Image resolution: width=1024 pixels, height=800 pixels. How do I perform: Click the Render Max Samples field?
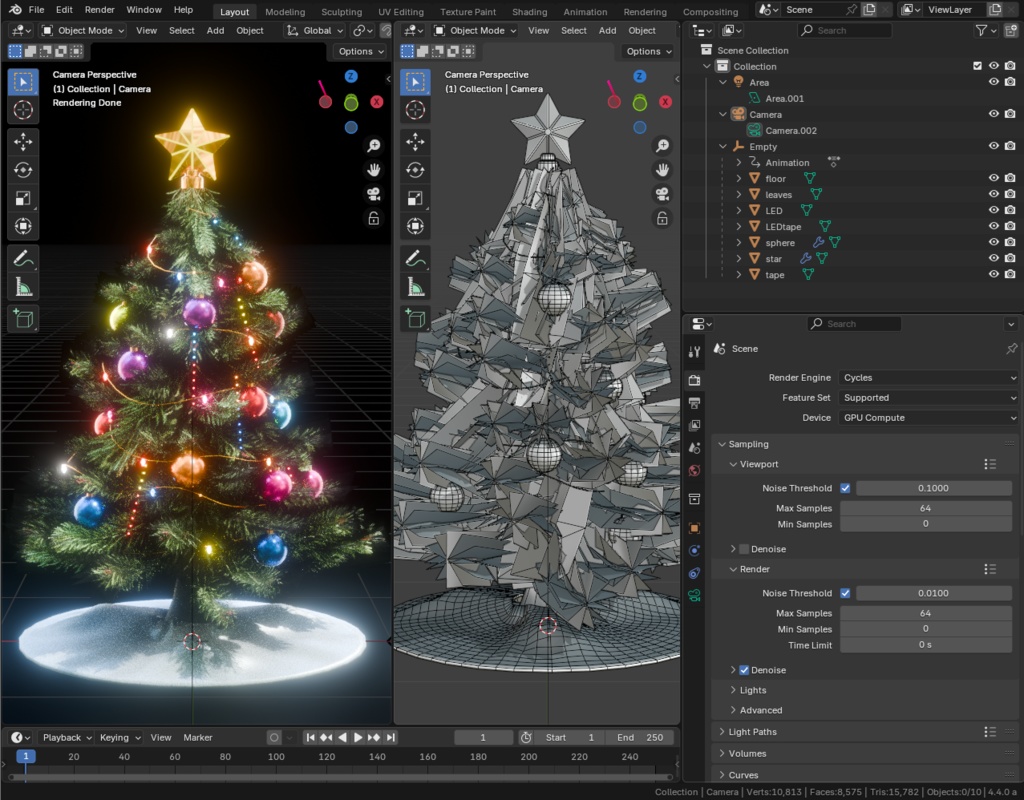coord(925,613)
